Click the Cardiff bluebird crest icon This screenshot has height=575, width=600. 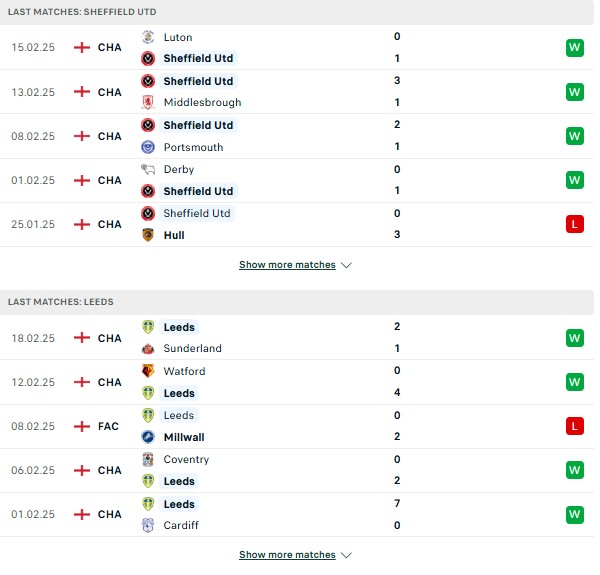coord(148,525)
